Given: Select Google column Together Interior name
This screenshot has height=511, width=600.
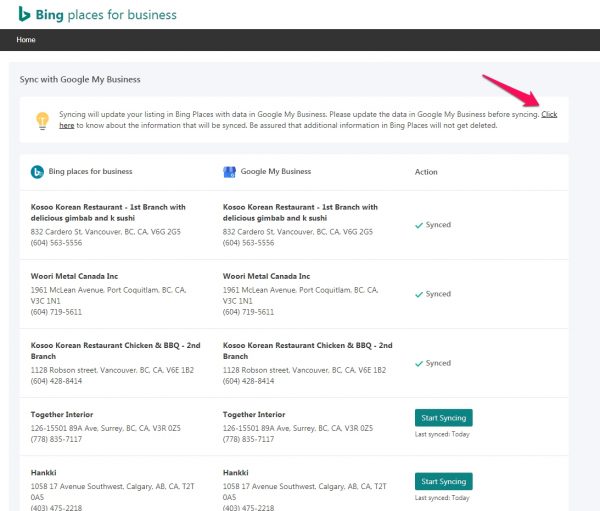Looking at the screenshot, I should [x=254, y=415].
